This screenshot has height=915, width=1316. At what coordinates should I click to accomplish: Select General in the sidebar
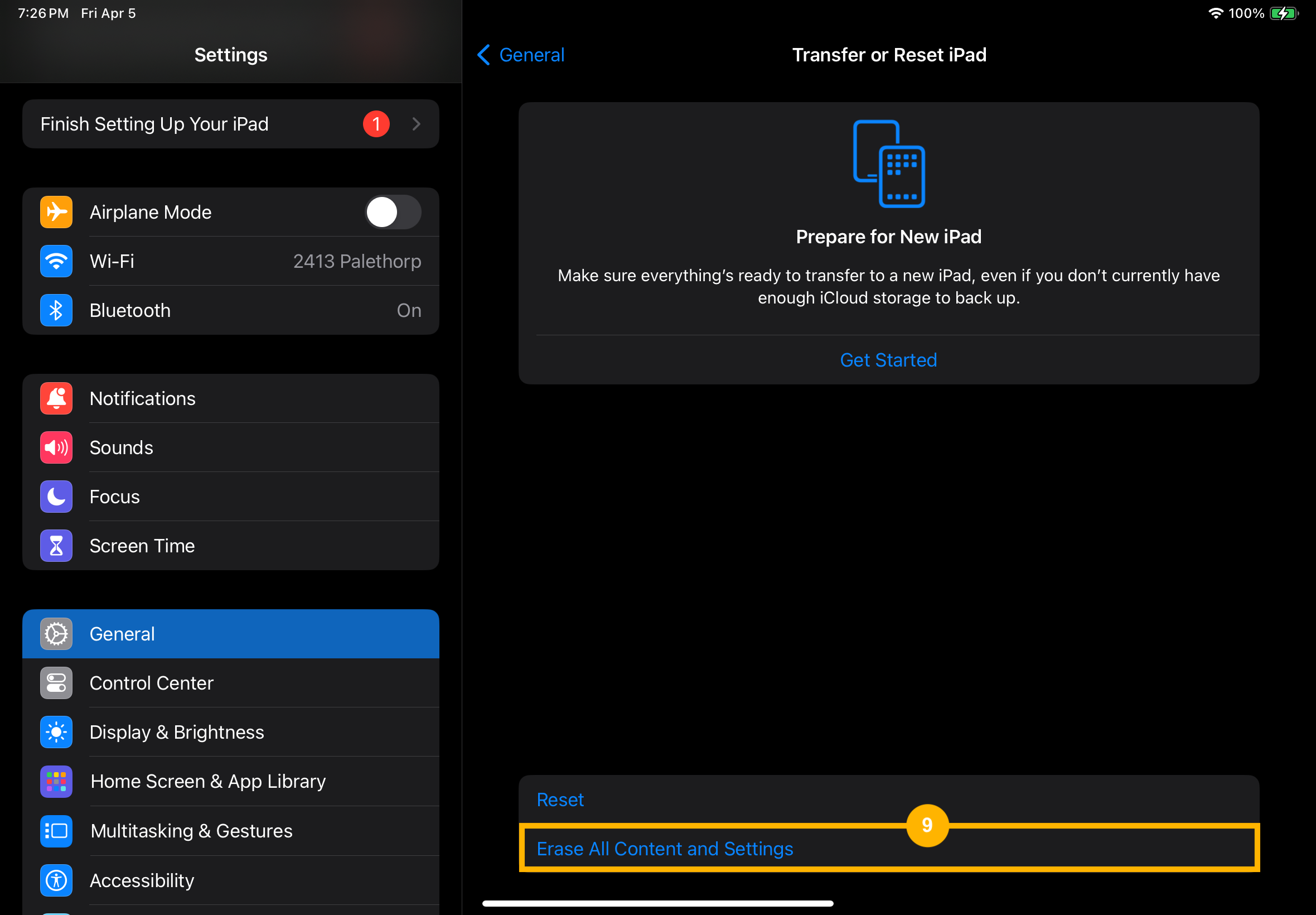click(231, 634)
